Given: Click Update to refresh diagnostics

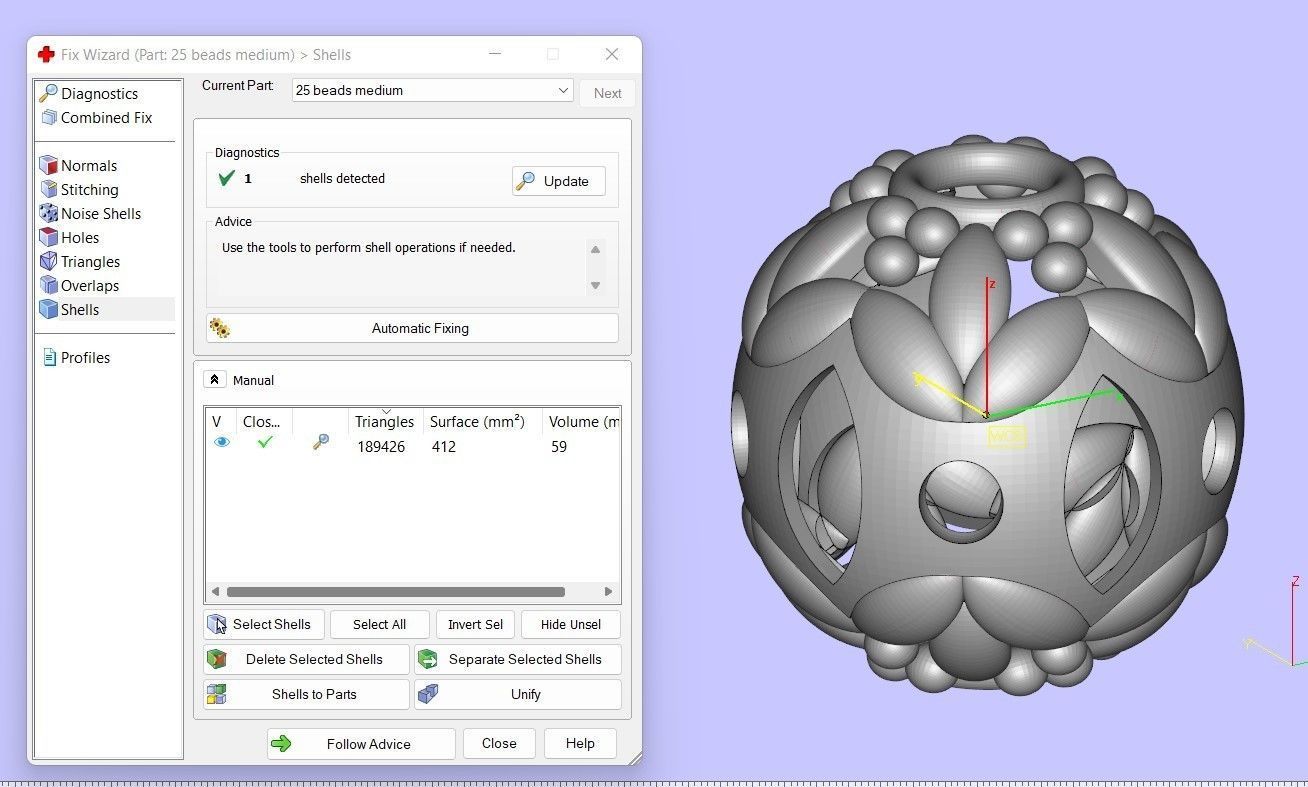Looking at the screenshot, I should coord(558,181).
